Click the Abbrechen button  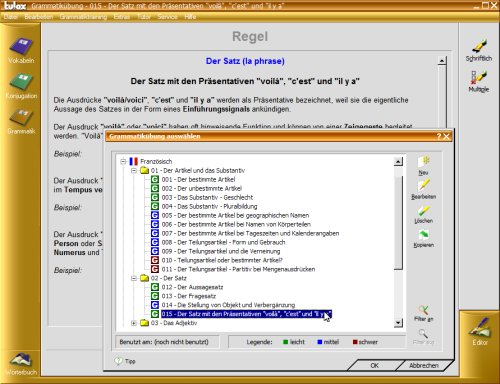click(x=424, y=365)
